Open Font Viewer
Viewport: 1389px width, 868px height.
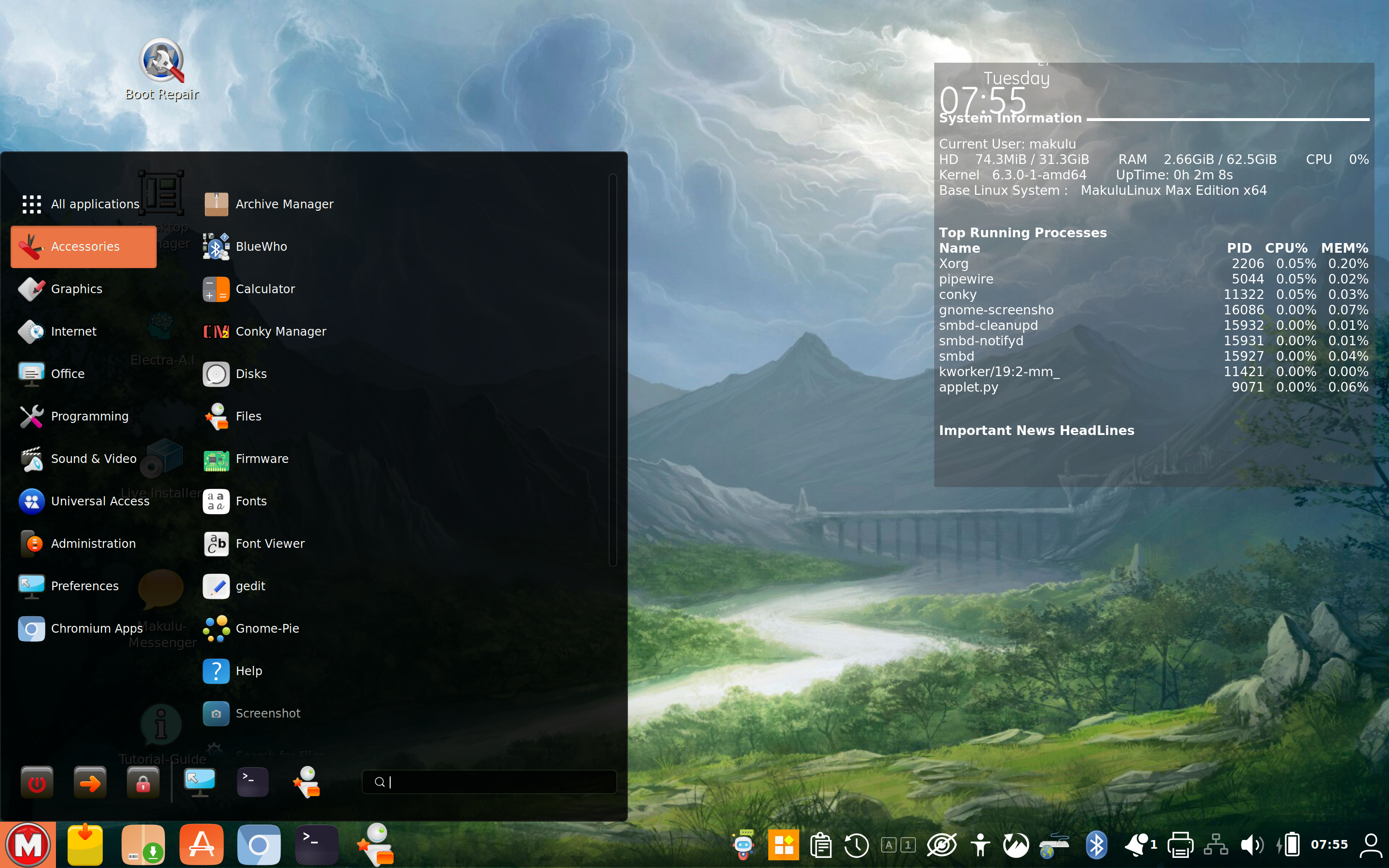pyautogui.click(x=254, y=543)
